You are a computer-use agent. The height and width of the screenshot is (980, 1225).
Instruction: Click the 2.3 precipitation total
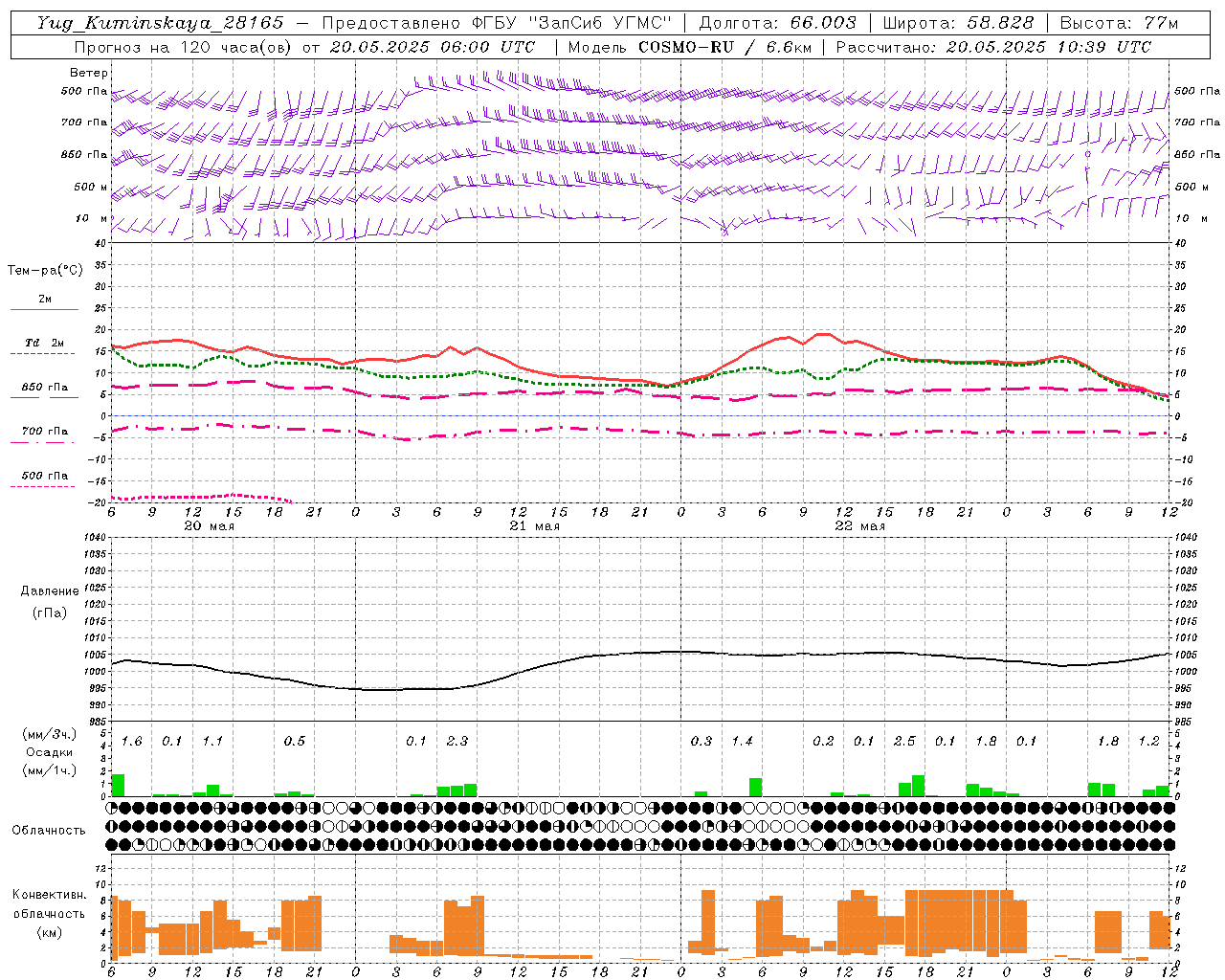[x=457, y=742]
